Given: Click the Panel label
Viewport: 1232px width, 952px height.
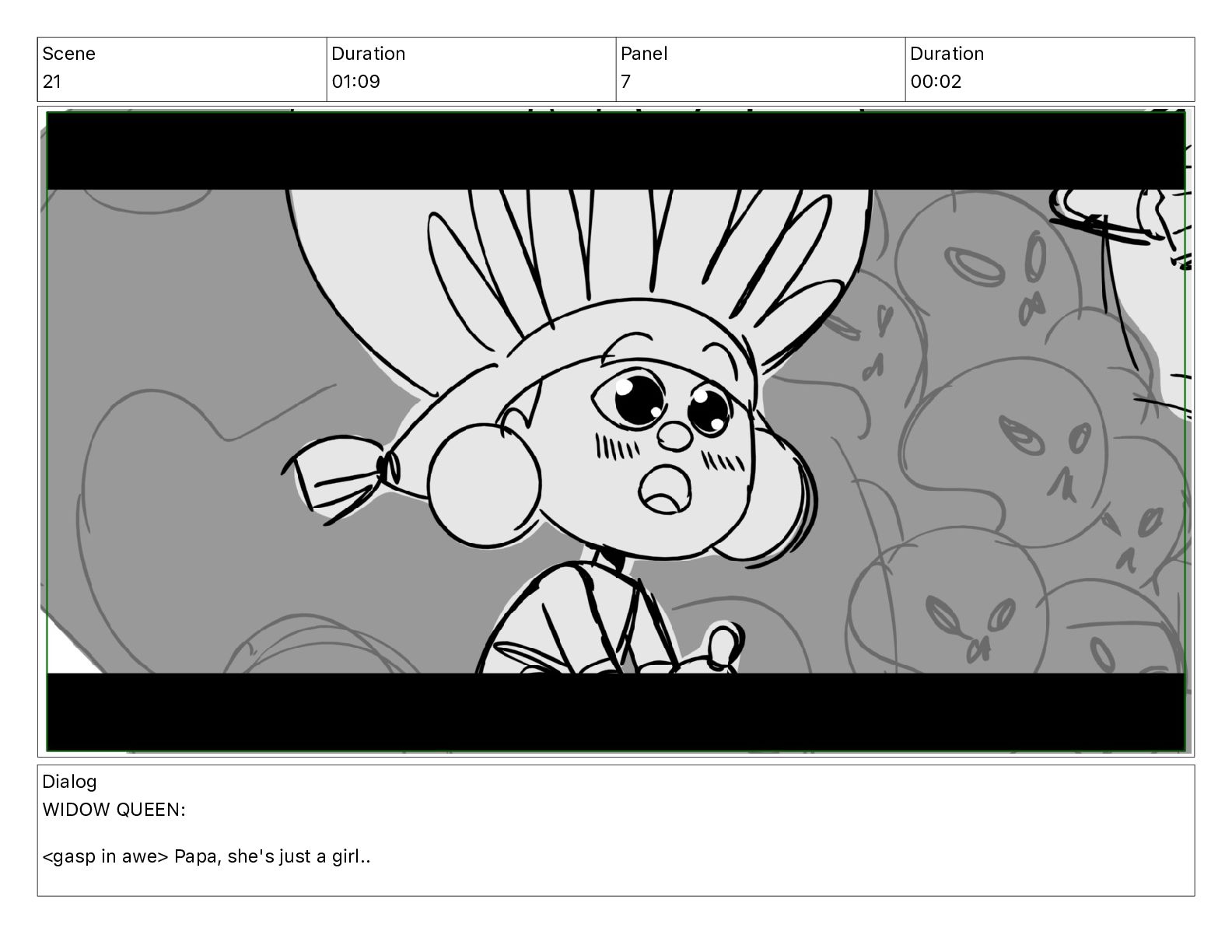Looking at the screenshot, I should [x=644, y=54].
